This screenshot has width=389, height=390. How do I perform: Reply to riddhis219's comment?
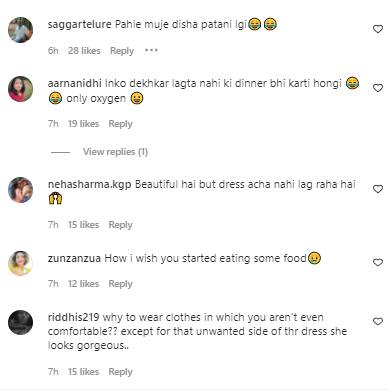[120, 372]
